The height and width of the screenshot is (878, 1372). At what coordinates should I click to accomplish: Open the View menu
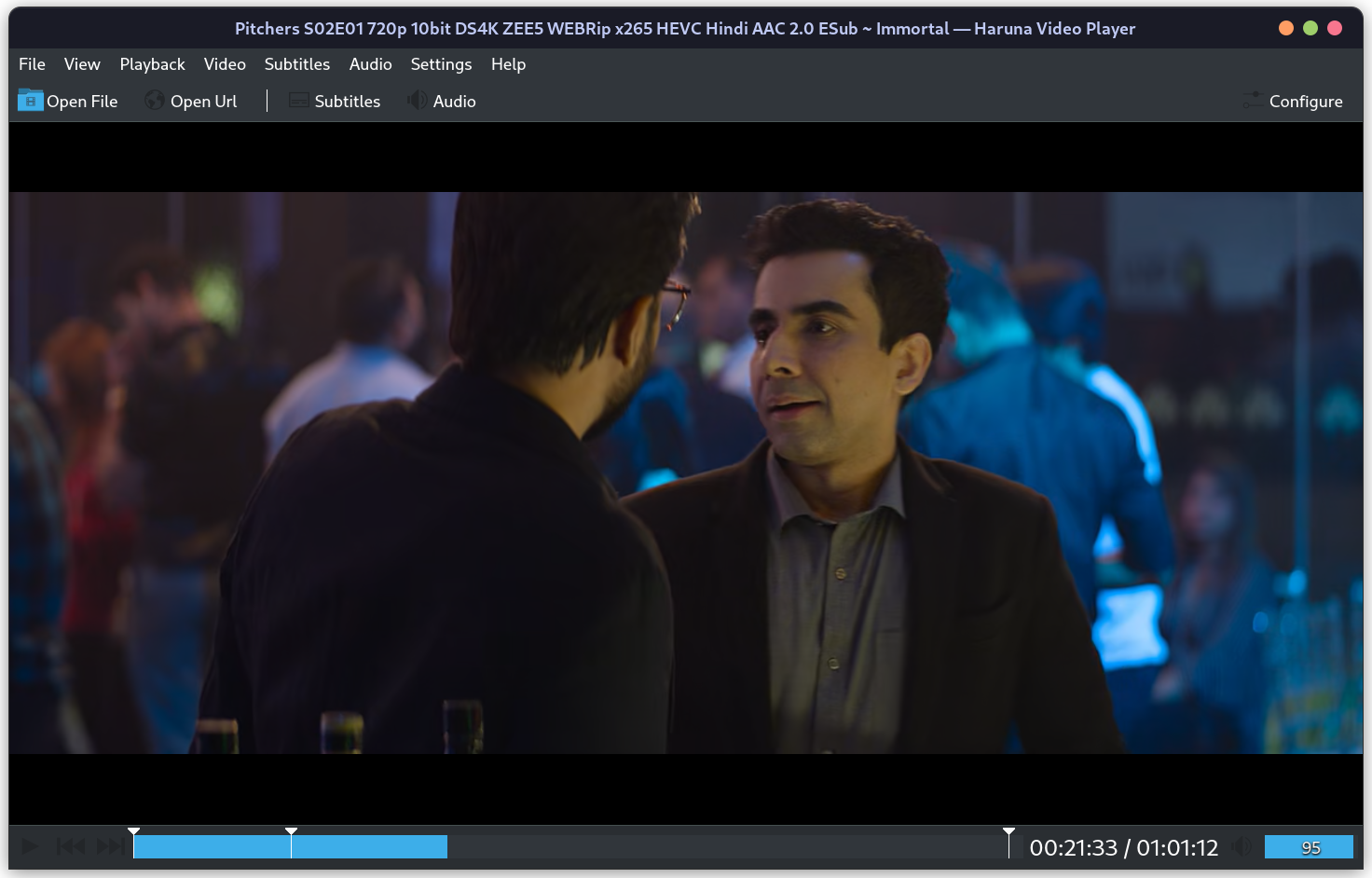81,64
